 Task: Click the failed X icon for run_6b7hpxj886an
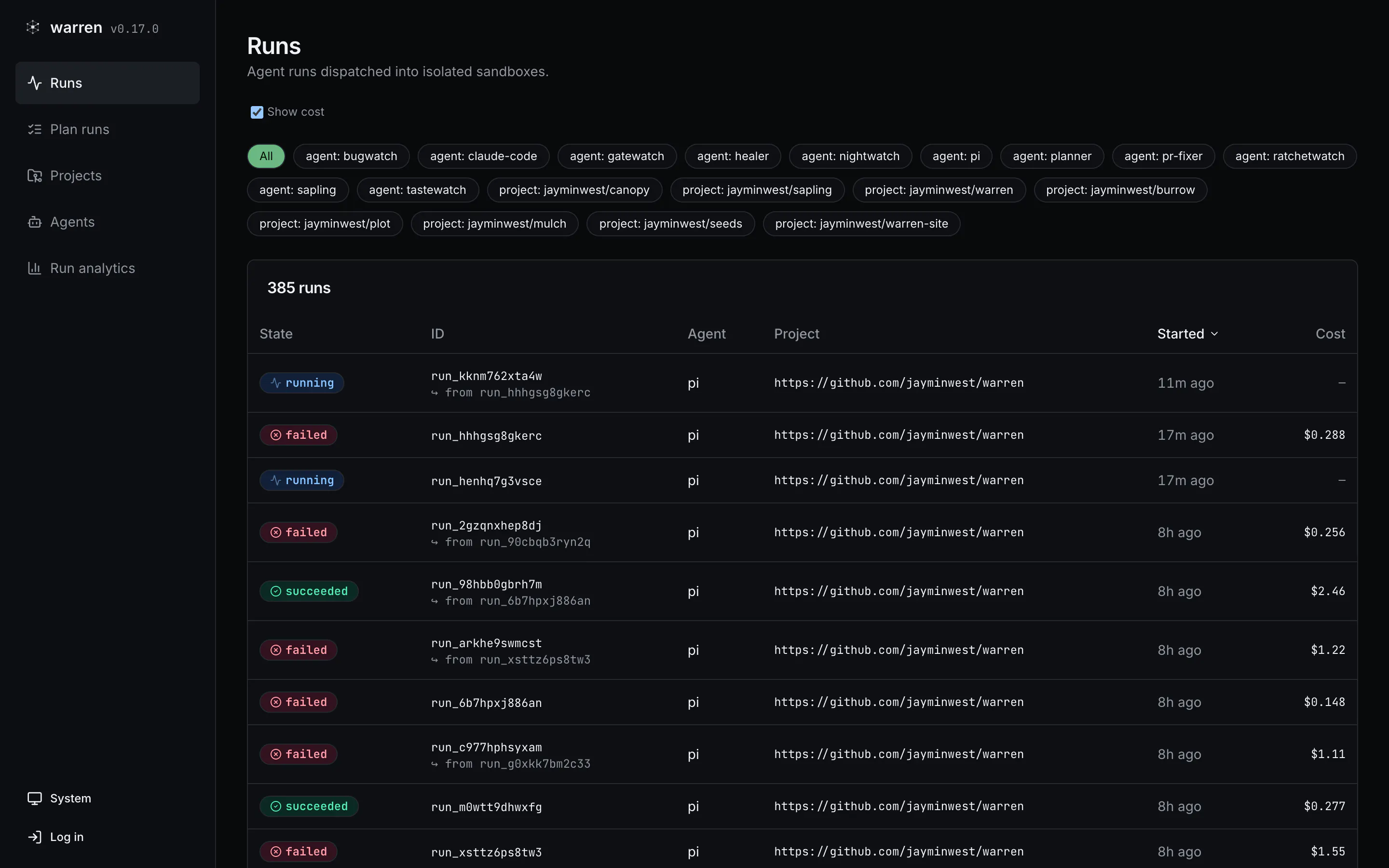(x=276, y=702)
